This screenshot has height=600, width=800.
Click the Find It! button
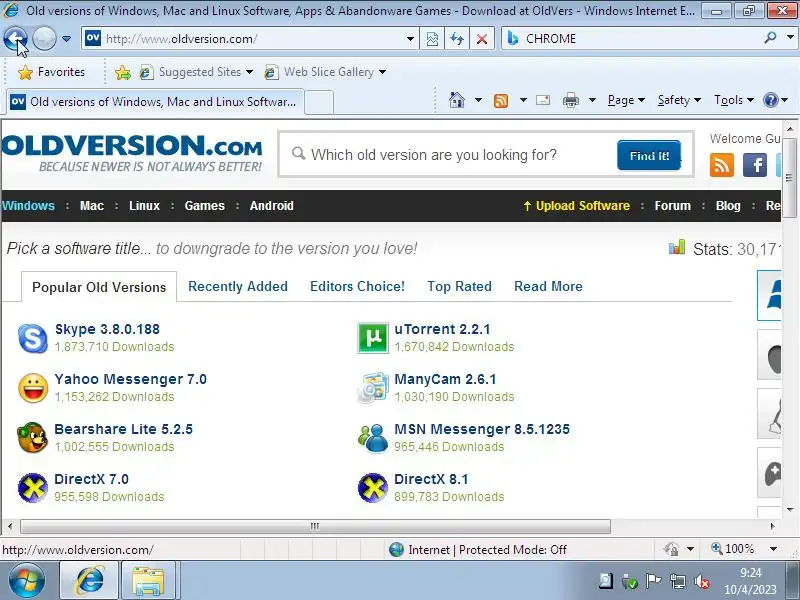649,155
